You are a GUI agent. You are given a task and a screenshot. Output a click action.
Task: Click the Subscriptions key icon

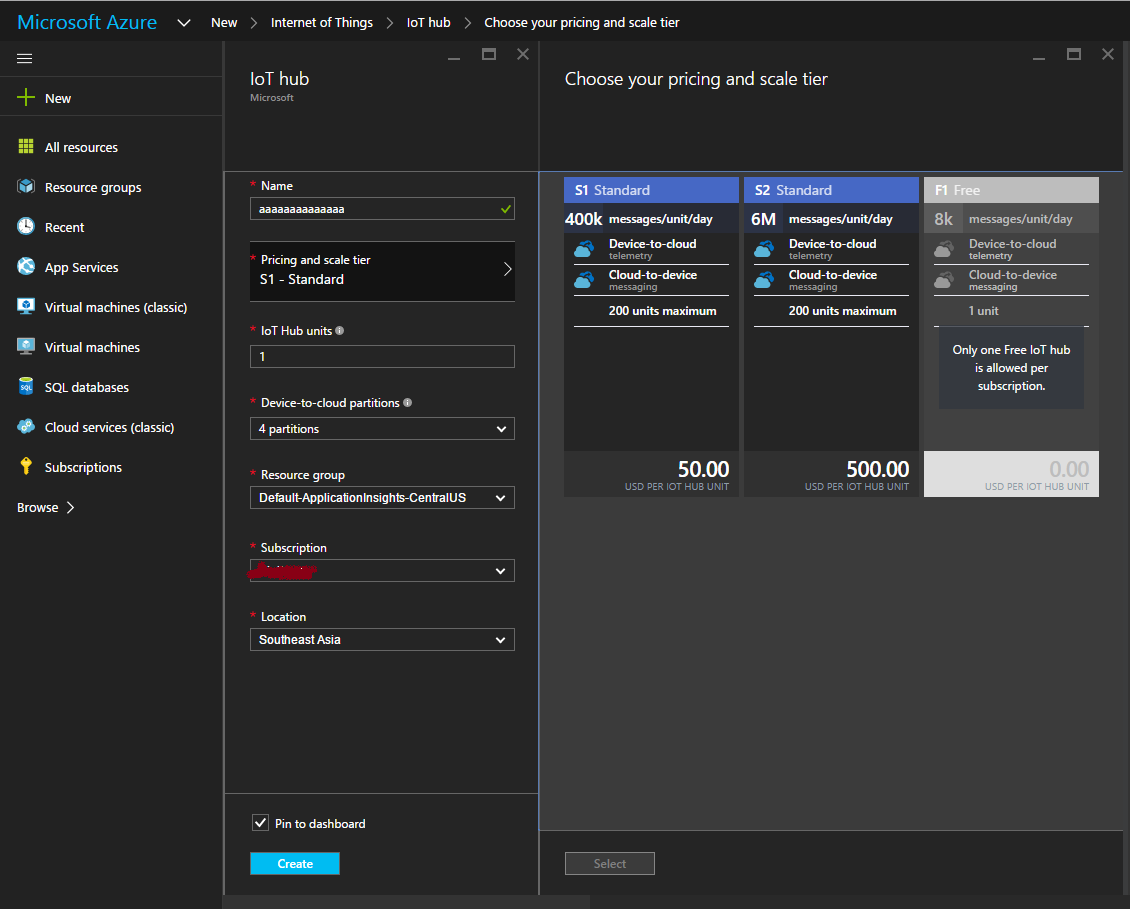point(26,466)
